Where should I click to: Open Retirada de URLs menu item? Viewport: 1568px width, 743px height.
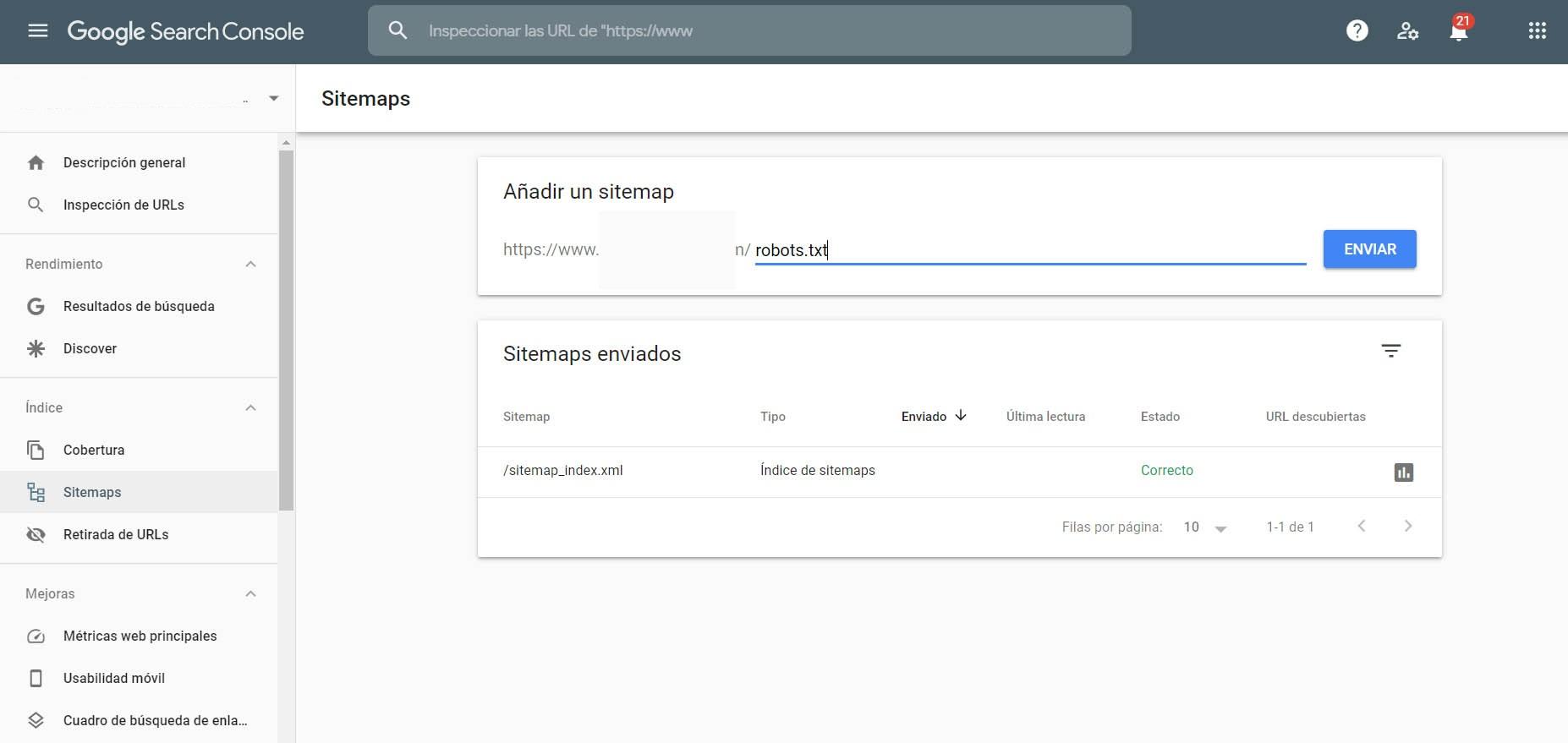pos(139,534)
